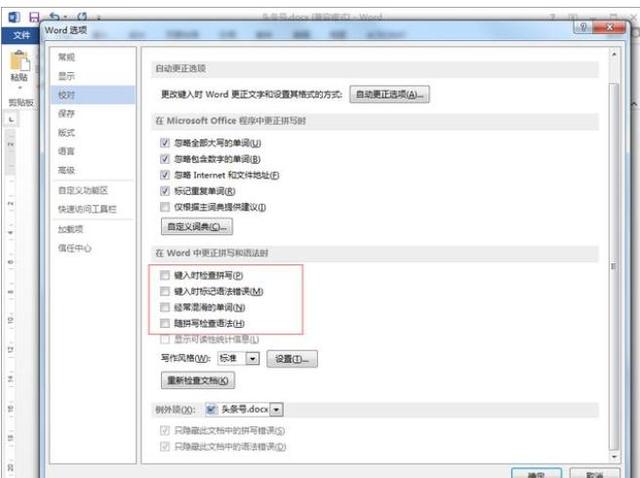
Task: Click scrollbar down arrow in options panel
Action: coord(613,457)
